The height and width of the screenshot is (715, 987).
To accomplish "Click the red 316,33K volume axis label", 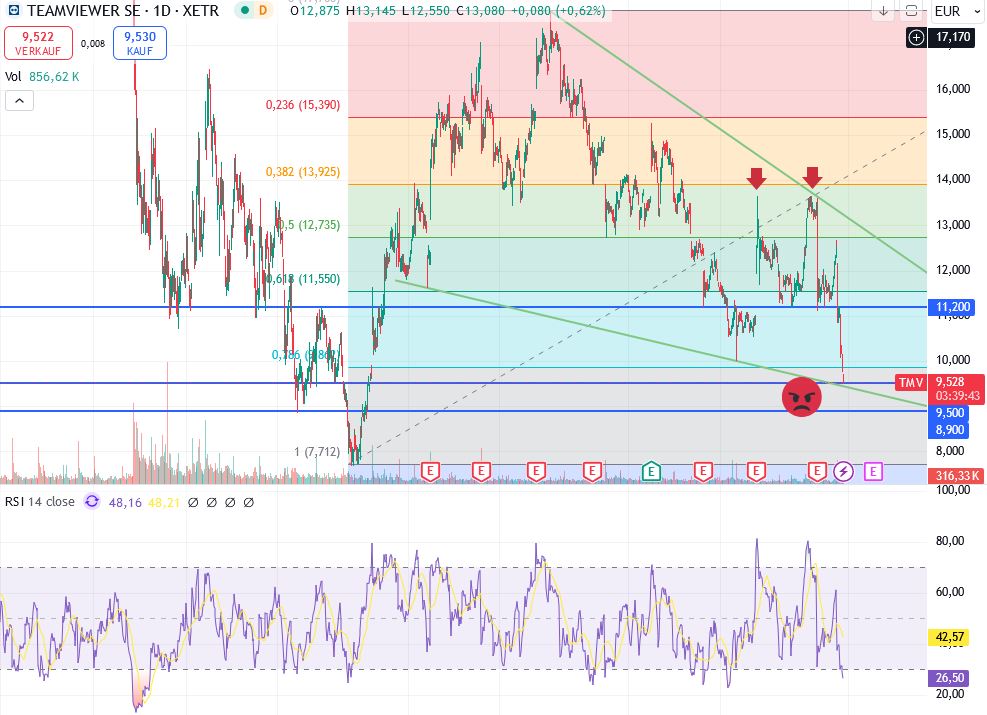I will 956,476.
